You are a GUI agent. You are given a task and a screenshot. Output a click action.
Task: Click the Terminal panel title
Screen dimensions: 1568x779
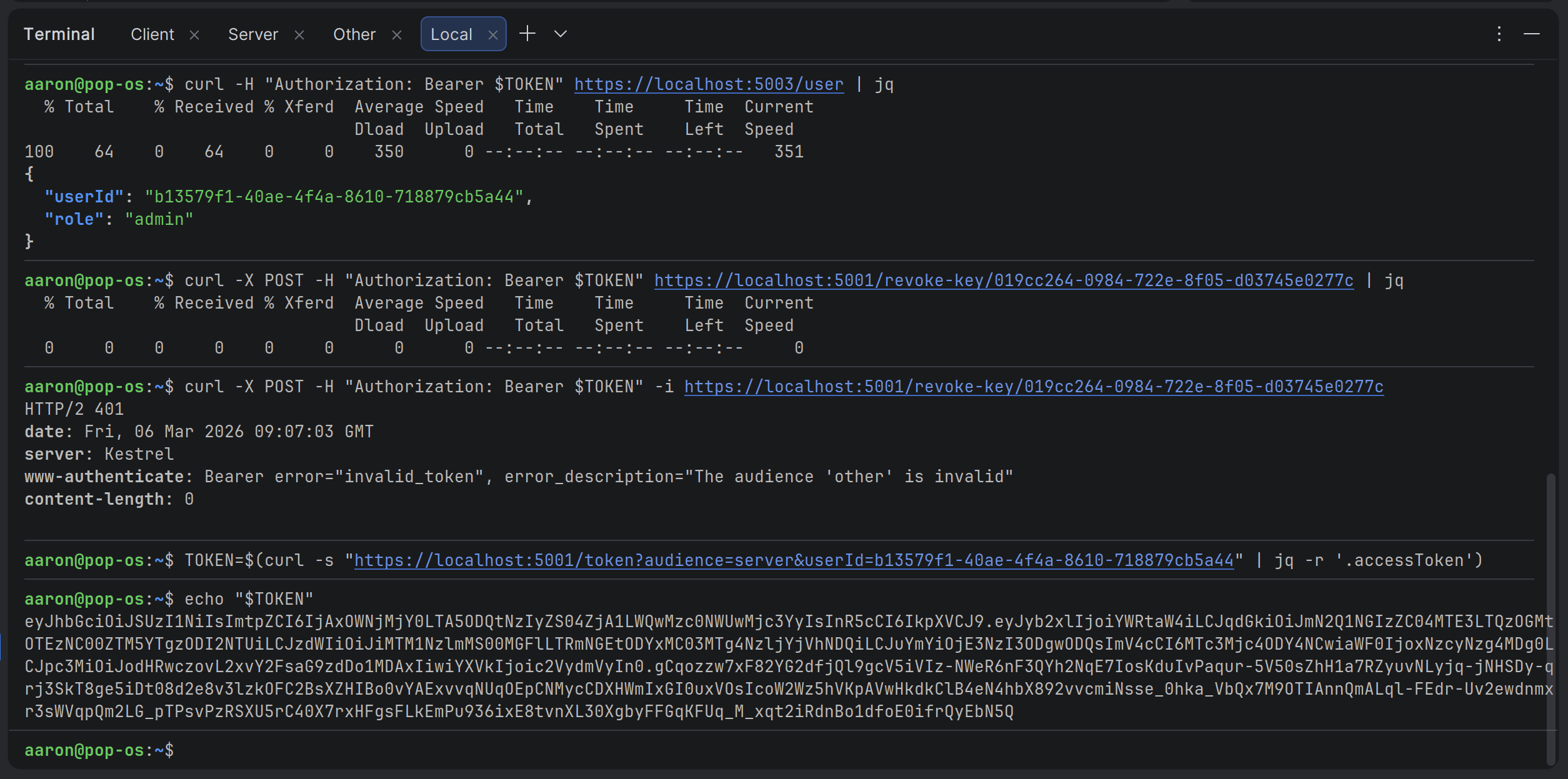click(x=59, y=34)
